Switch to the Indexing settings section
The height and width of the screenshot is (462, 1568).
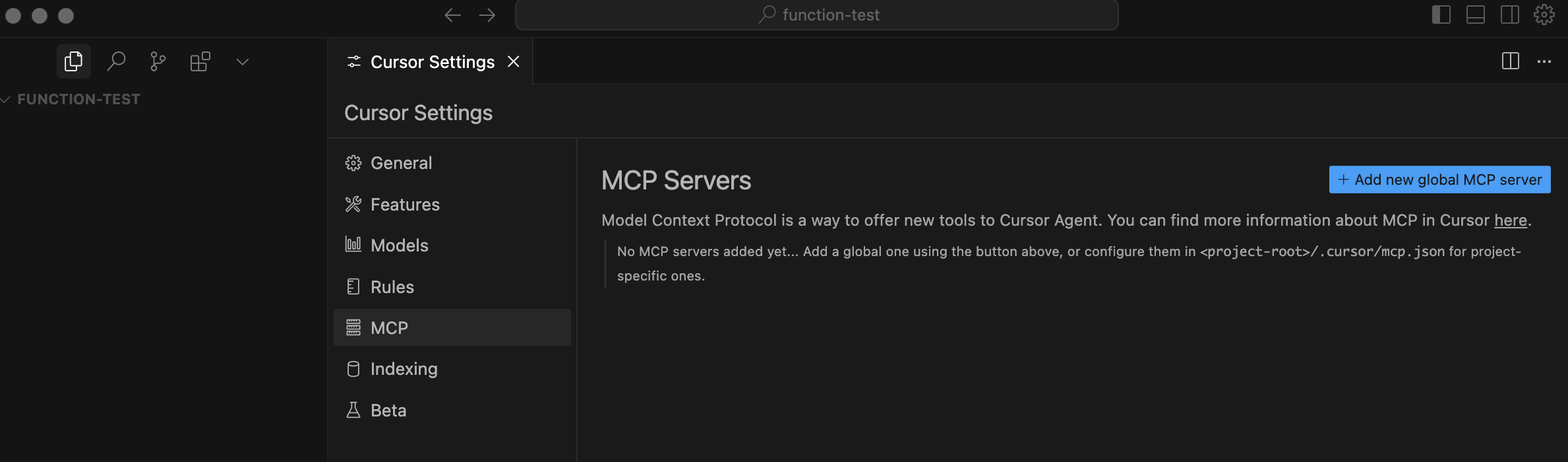point(404,369)
